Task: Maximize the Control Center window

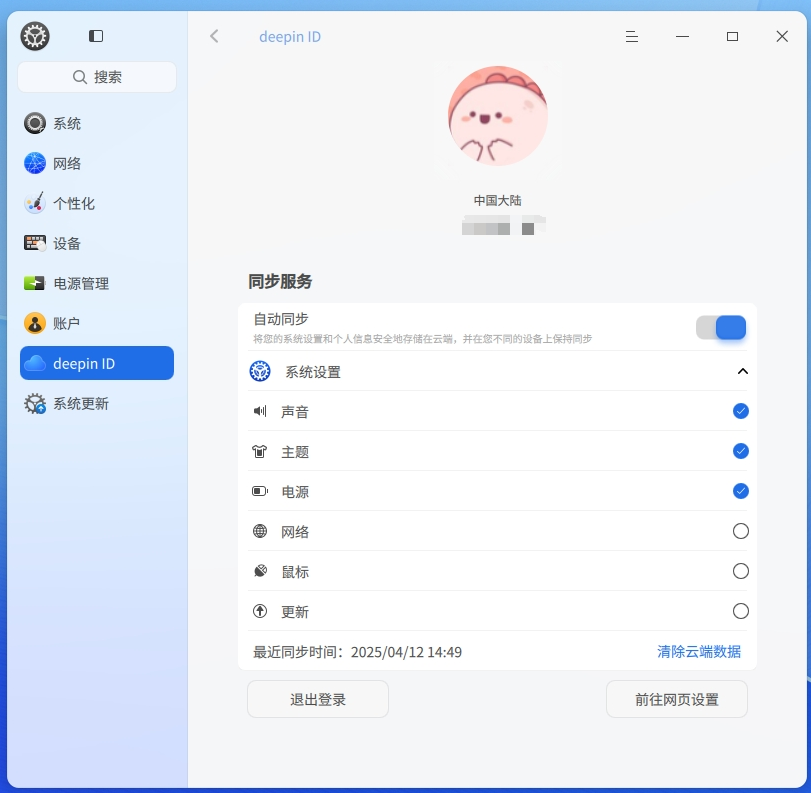Action: coord(732,36)
